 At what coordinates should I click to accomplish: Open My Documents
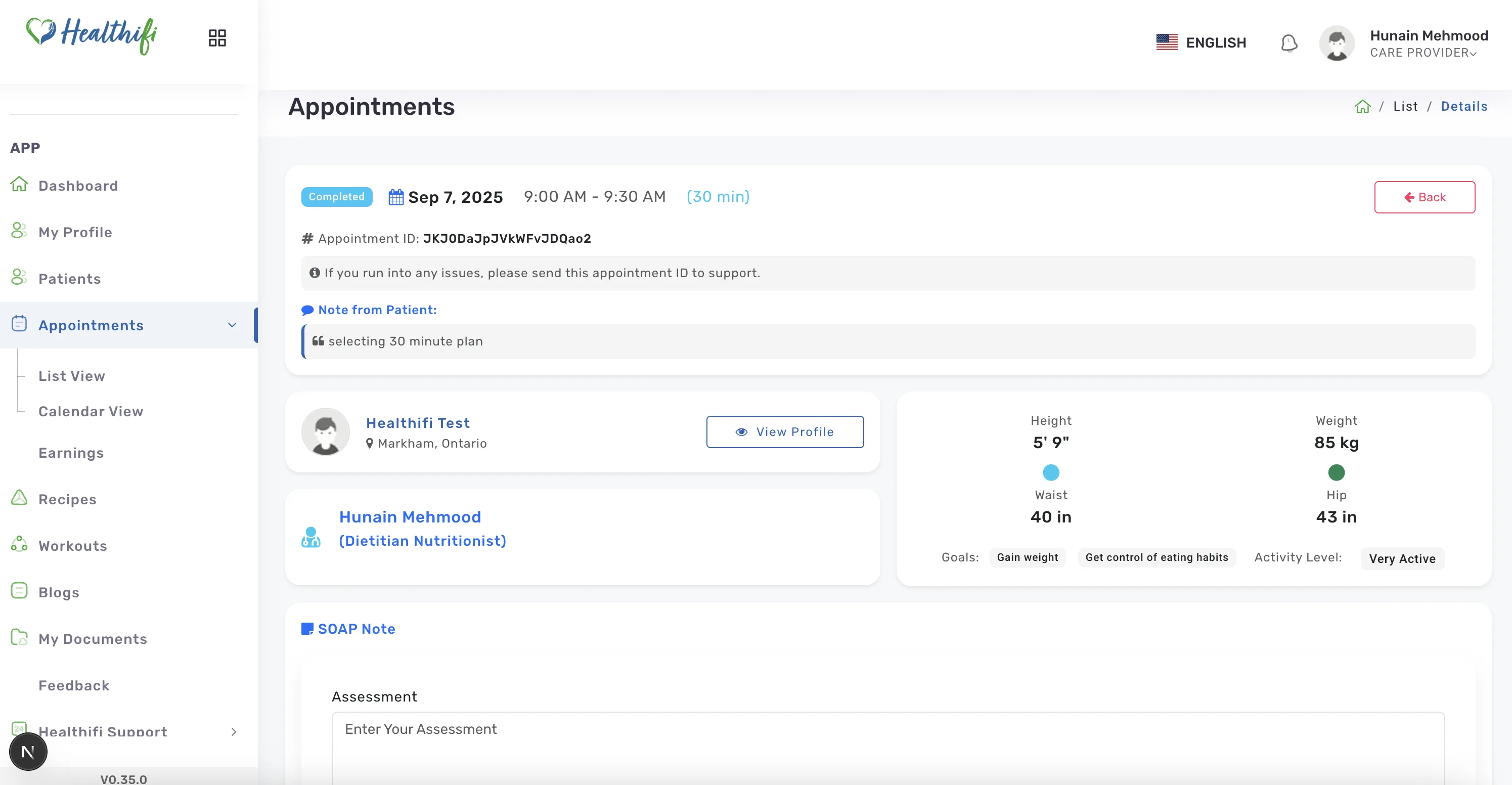(x=93, y=639)
